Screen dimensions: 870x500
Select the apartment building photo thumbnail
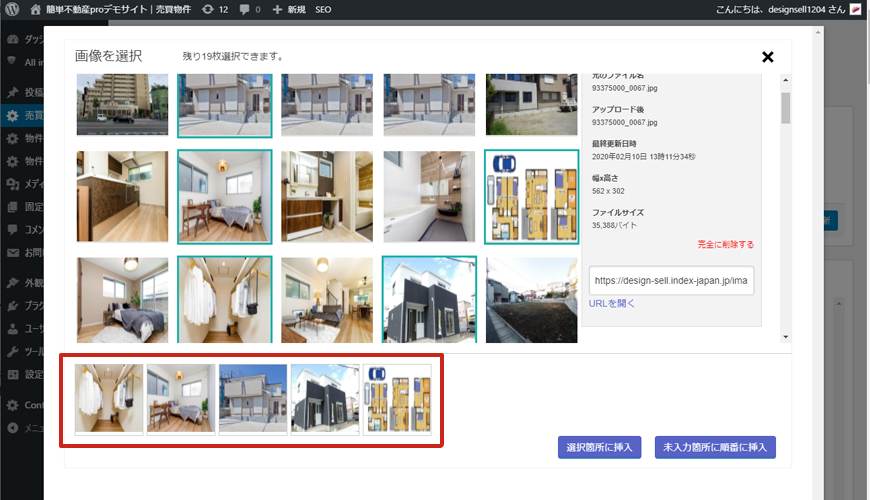click(122, 105)
